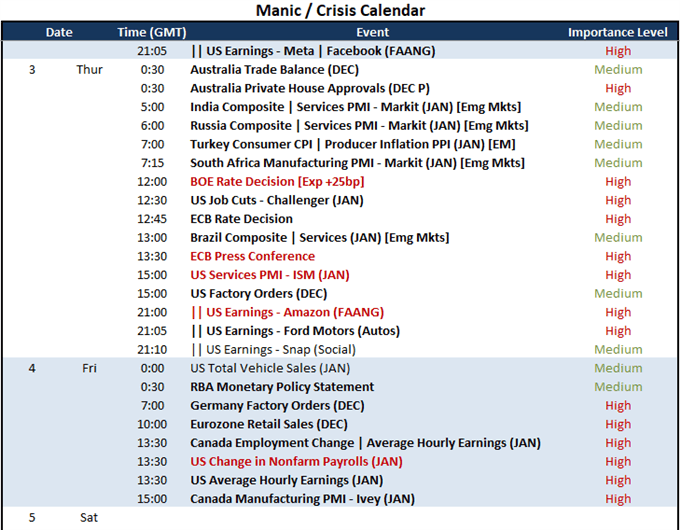Click 'US Earnings - Snap (Social)' event
This screenshot has width=680, height=530.
coord(273,349)
